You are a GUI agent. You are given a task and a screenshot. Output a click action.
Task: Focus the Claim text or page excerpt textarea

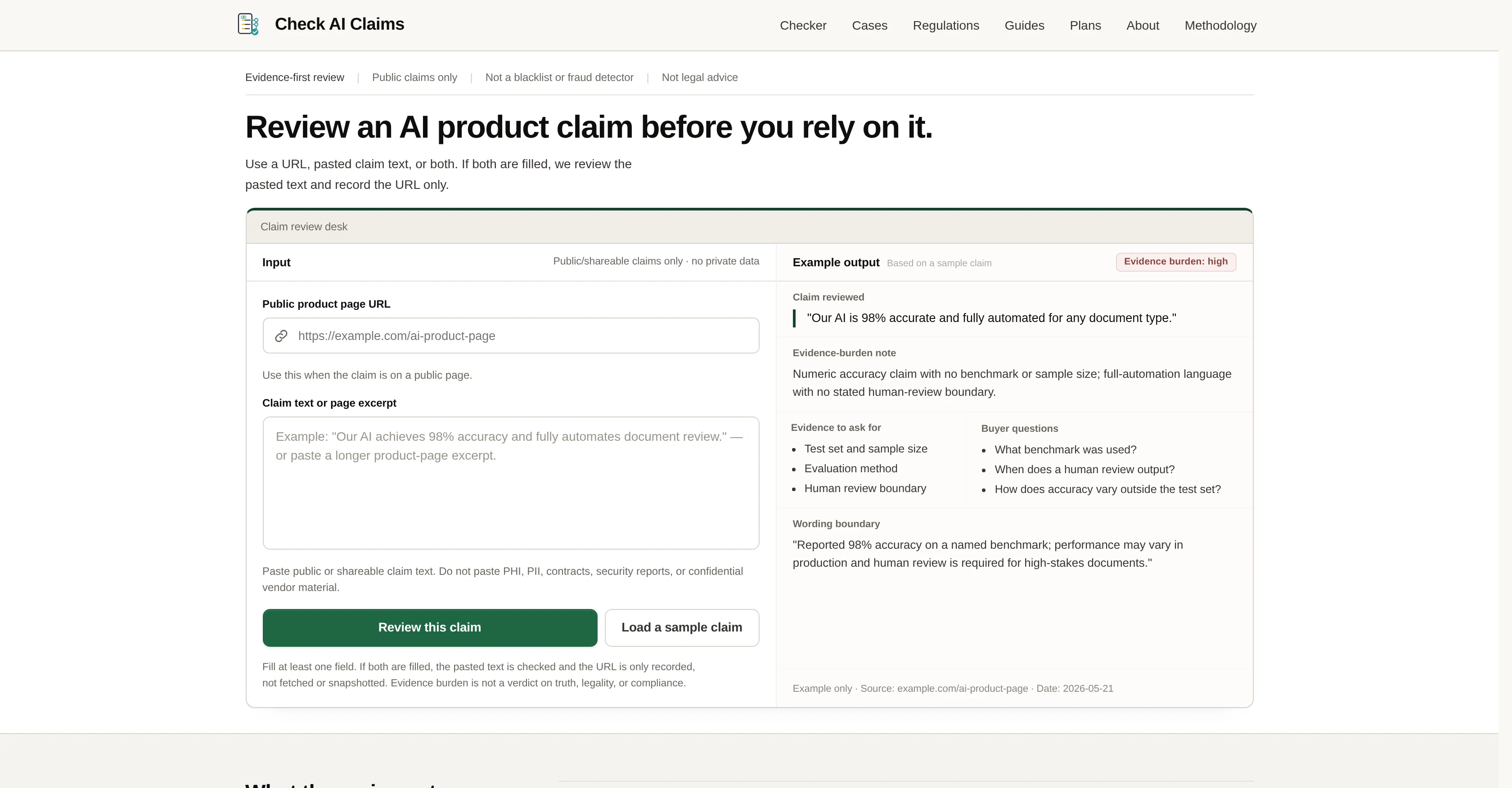pos(511,483)
